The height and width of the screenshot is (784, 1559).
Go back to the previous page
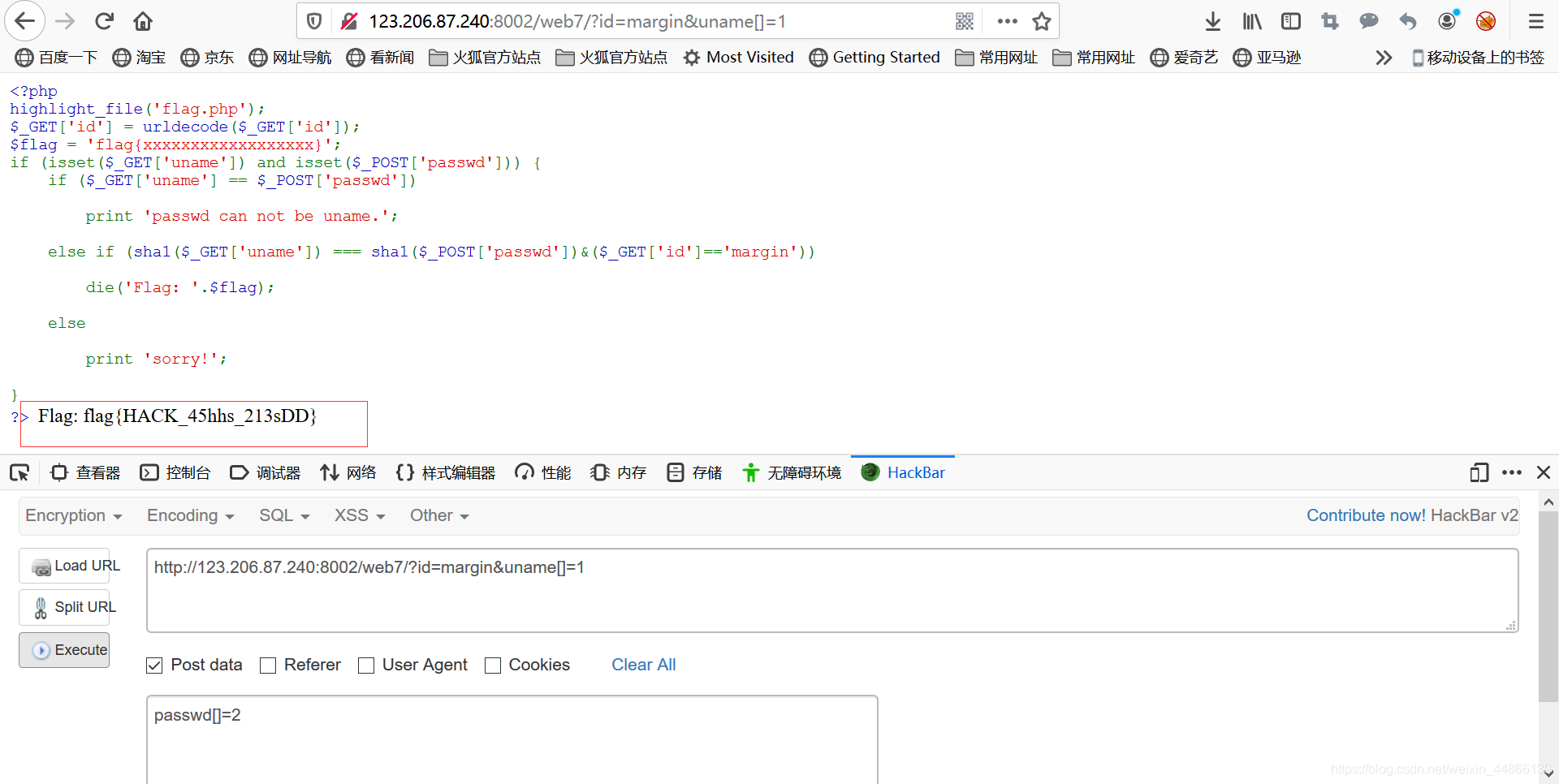coord(25,21)
